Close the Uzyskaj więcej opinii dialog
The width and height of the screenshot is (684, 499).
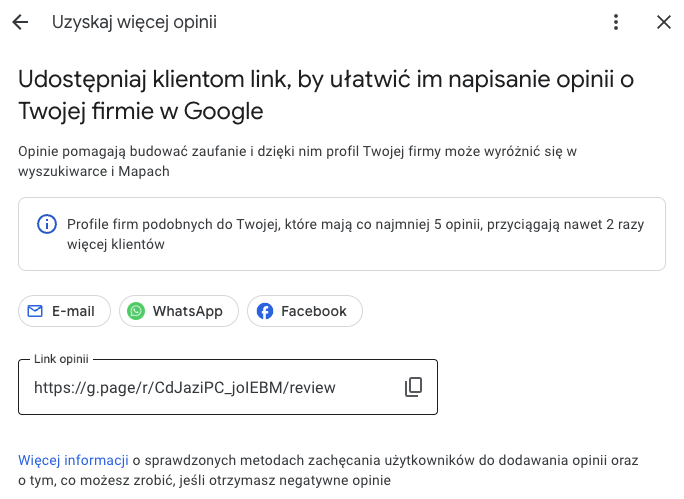coord(664,22)
